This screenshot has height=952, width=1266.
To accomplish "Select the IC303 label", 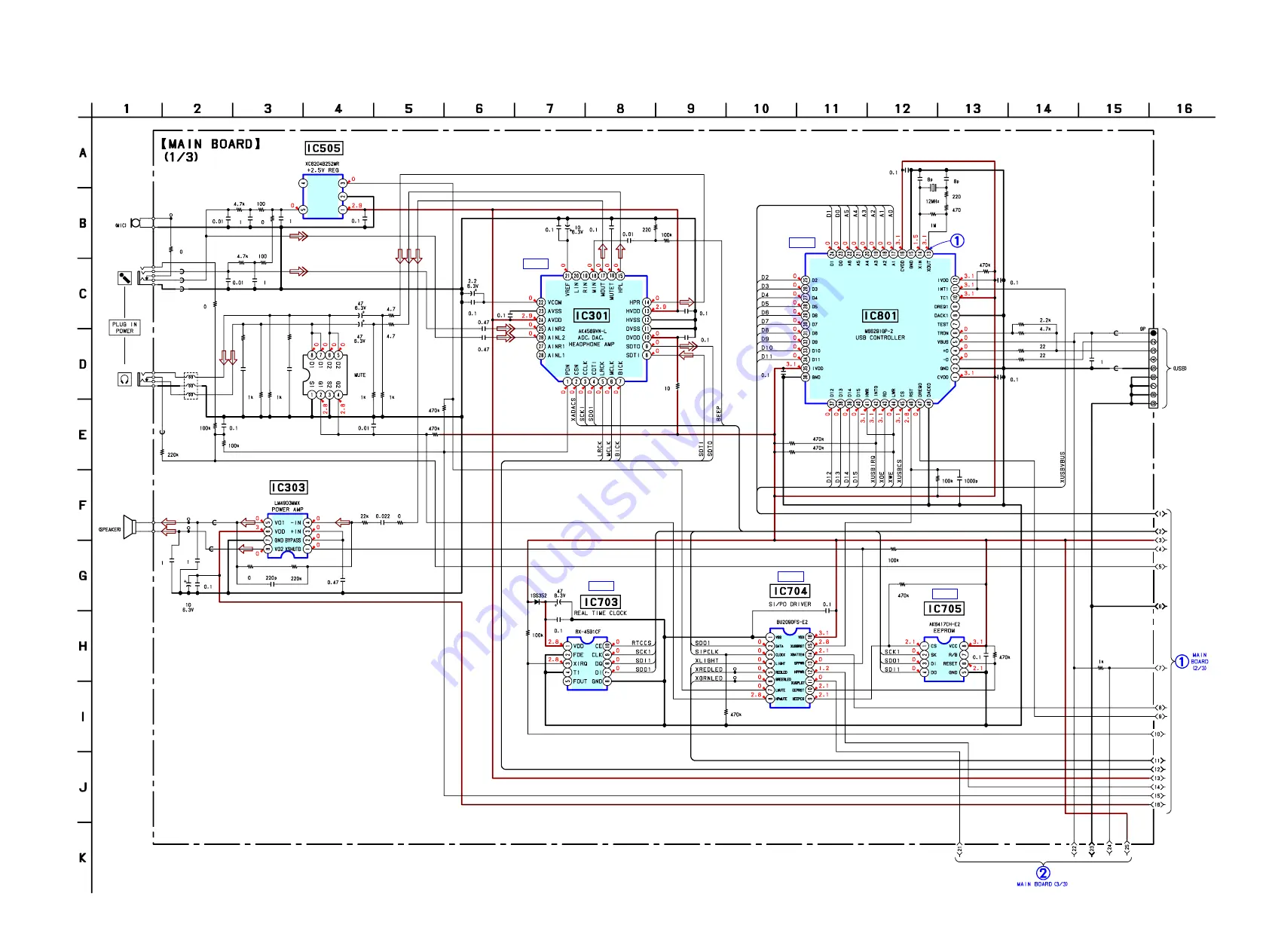I will pos(289,488).
